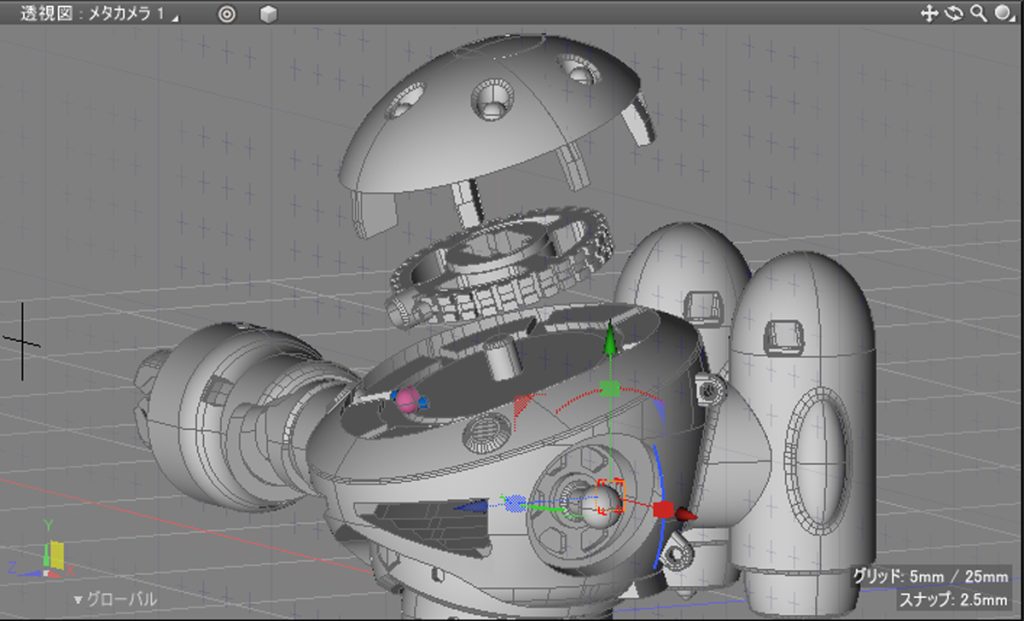Expand the グローバル coordinate system dropdown
The image size is (1024, 621).
pyautogui.click(x=115, y=600)
